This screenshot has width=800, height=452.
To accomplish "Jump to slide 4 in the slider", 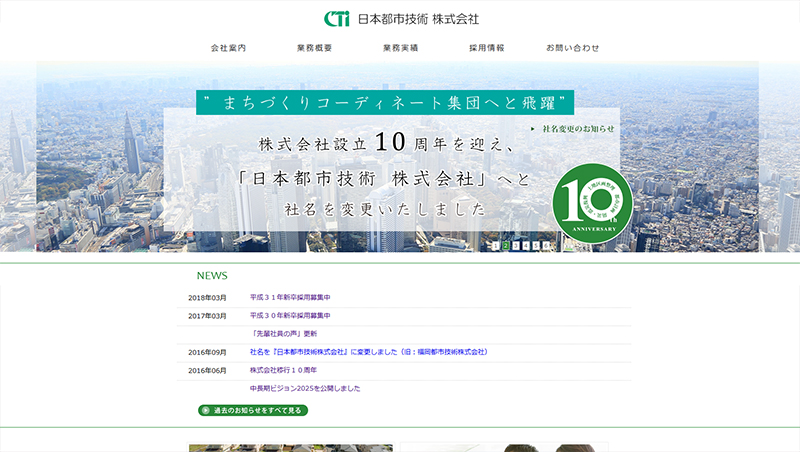I will click(x=526, y=245).
